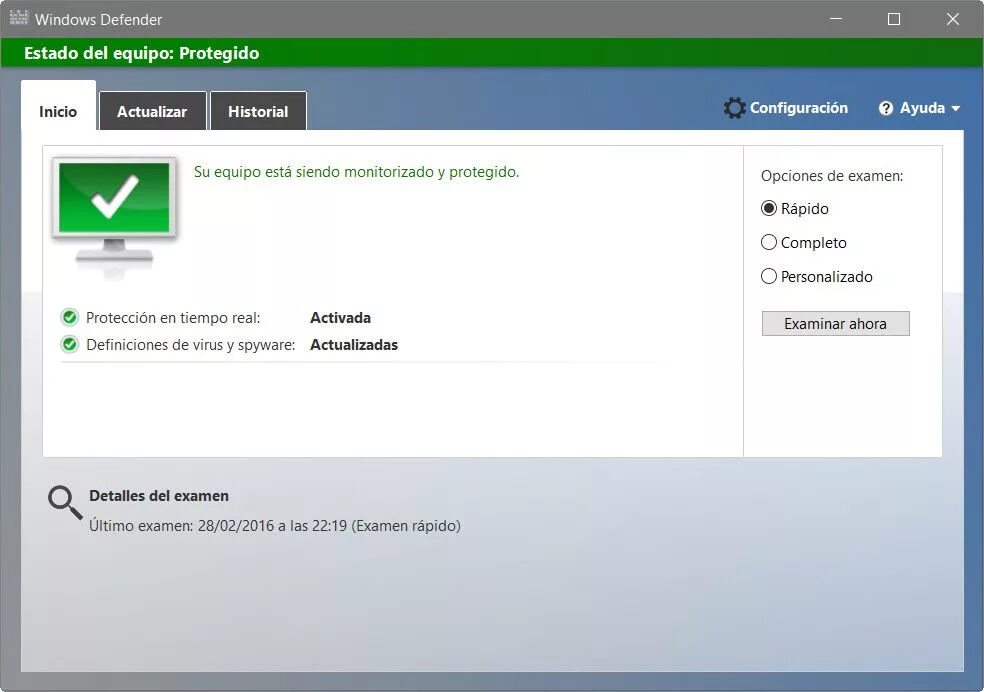Click the magnifying glass exam details icon

65,503
